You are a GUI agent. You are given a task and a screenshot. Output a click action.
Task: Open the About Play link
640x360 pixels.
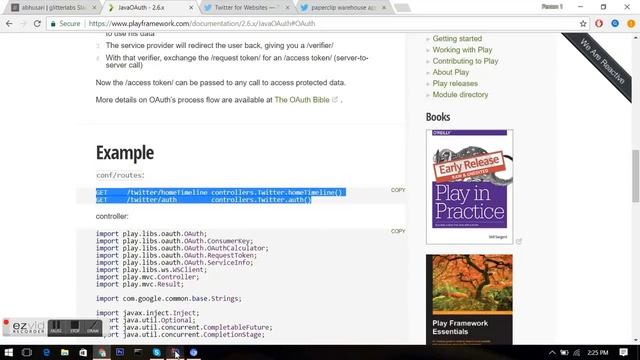click(x=451, y=72)
